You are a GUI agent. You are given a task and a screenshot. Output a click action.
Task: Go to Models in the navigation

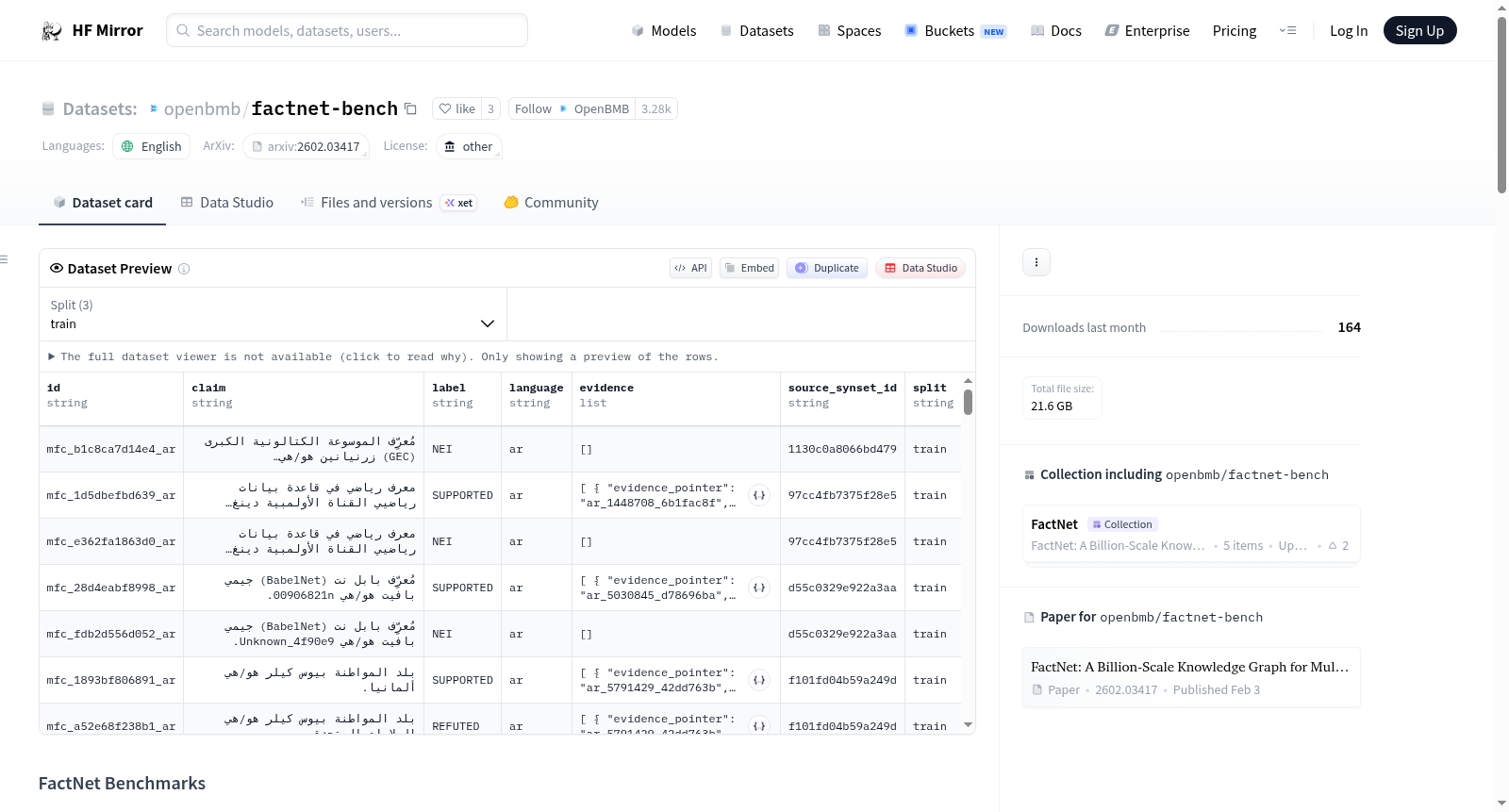[664, 31]
